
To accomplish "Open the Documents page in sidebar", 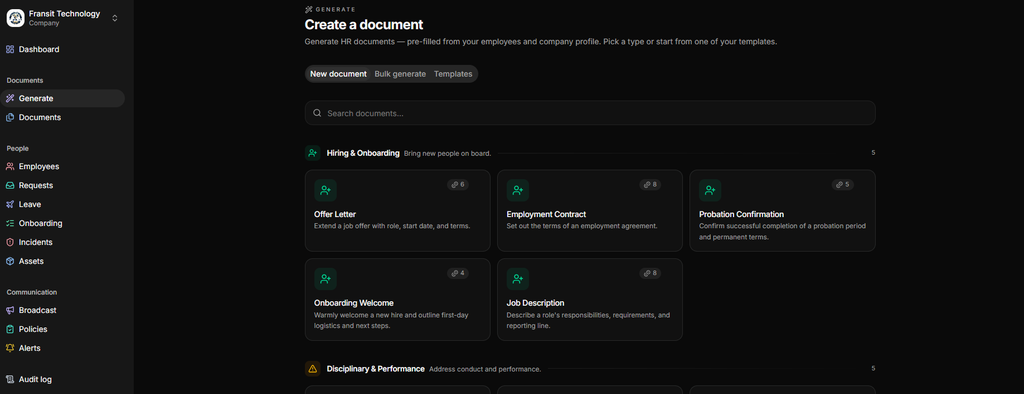I will coord(40,118).
